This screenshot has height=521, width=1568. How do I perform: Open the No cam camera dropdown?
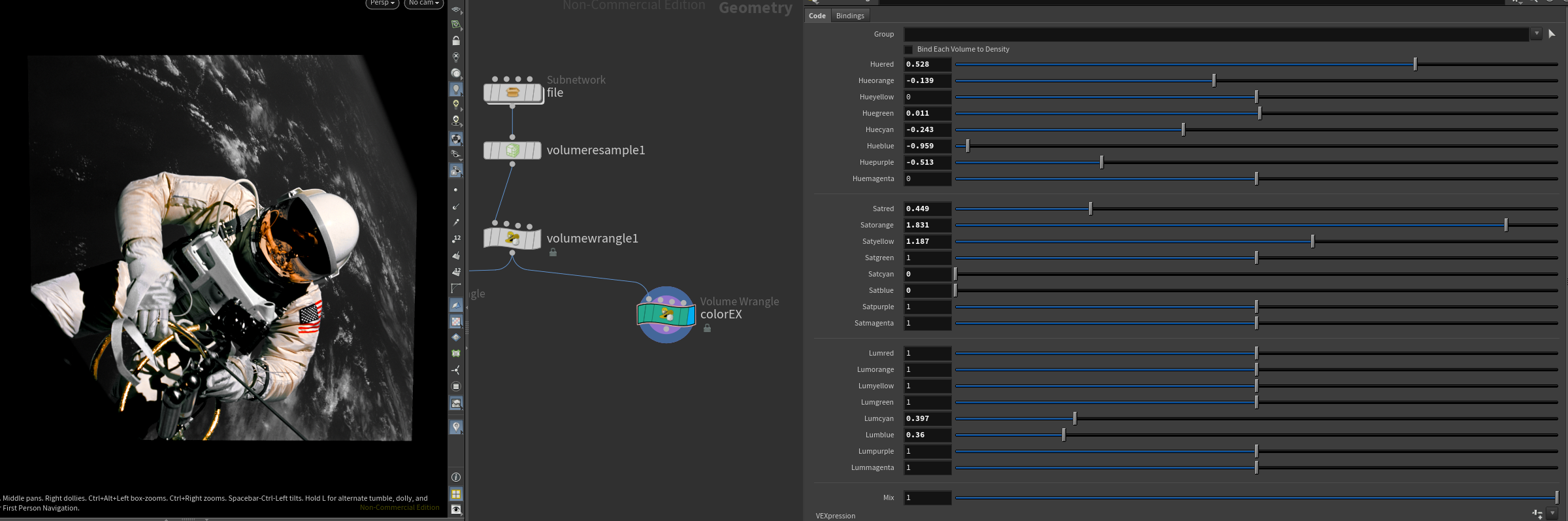pyautogui.click(x=423, y=3)
